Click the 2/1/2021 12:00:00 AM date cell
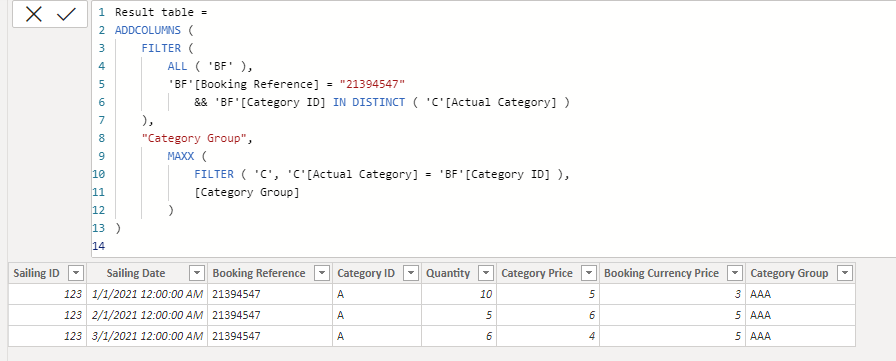Image resolution: width=896 pixels, height=361 pixels. pos(147,315)
